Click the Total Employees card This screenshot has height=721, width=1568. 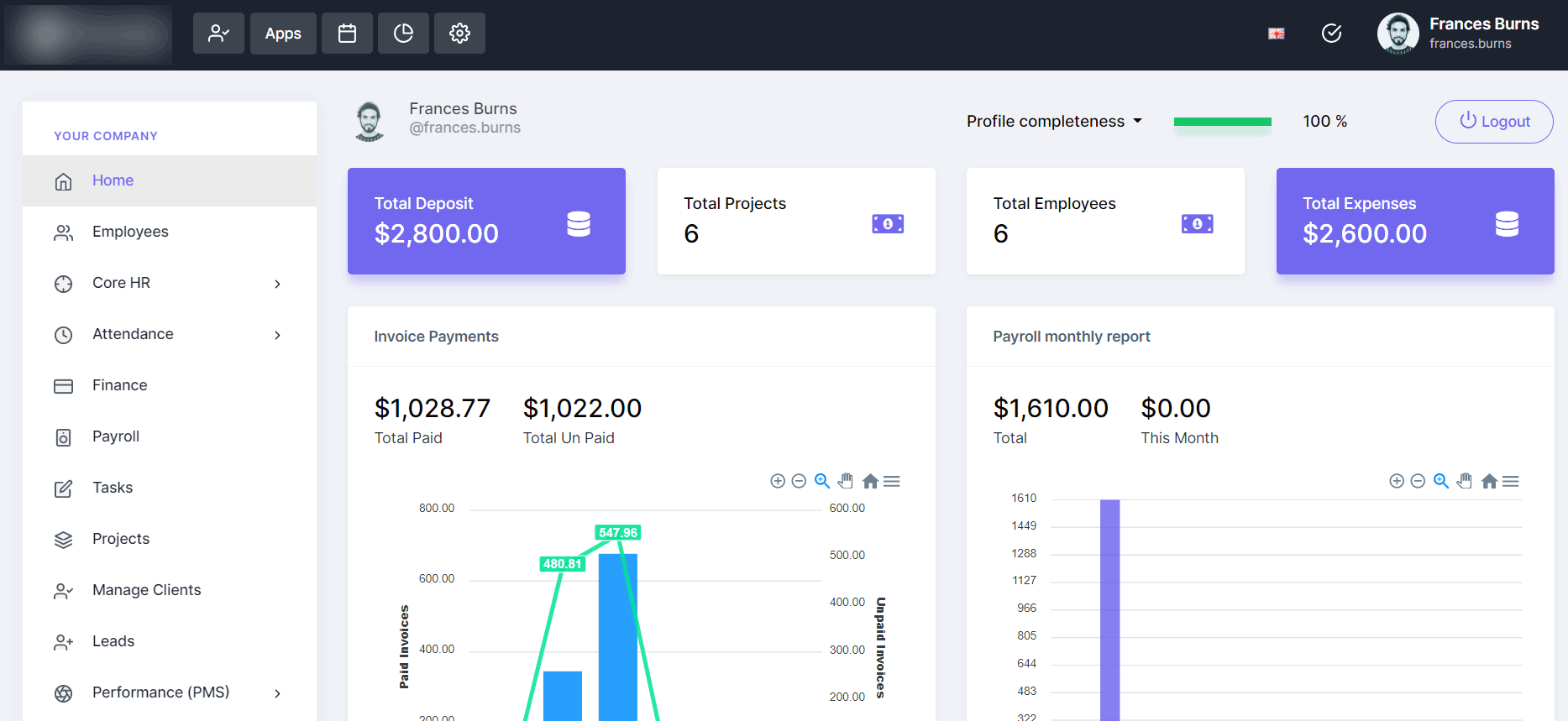point(1105,221)
